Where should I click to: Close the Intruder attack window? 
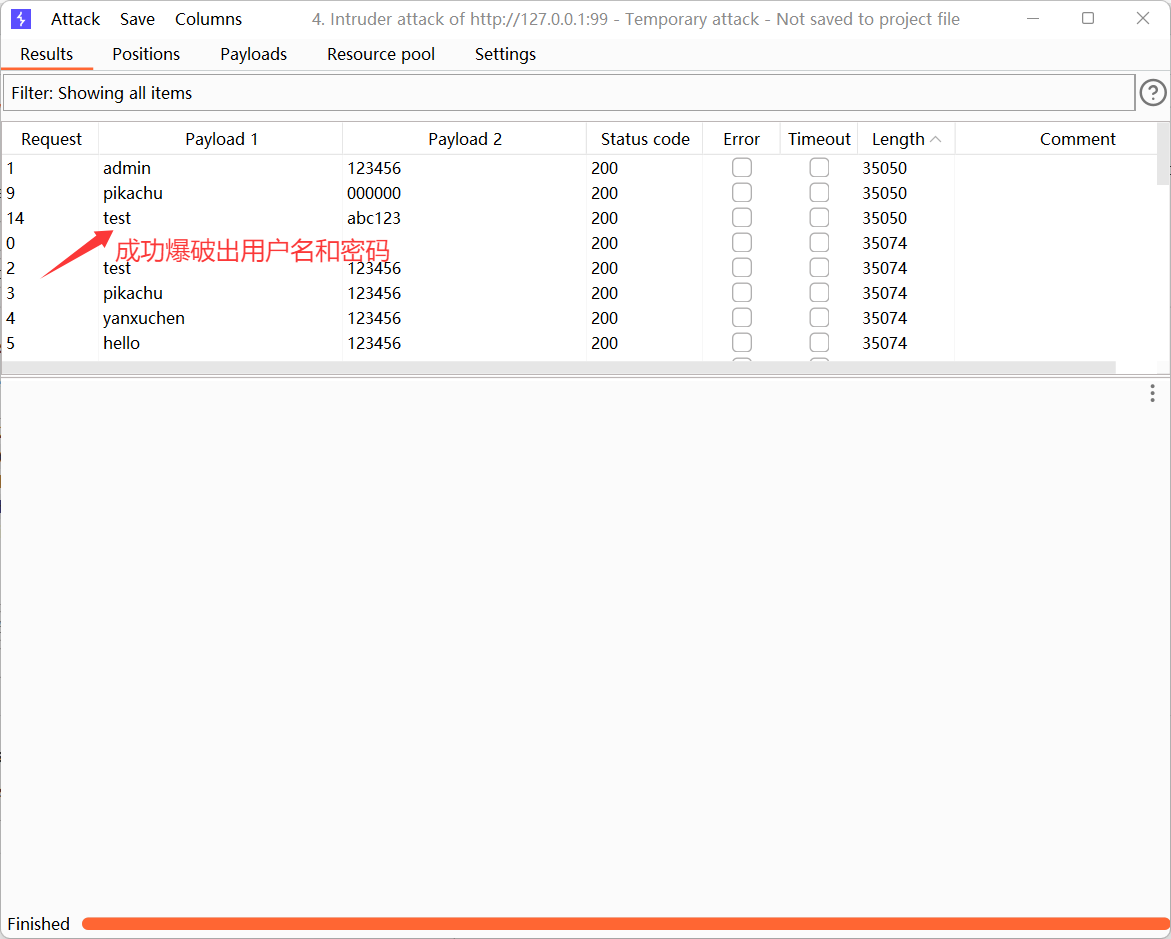pos(1143,19)
